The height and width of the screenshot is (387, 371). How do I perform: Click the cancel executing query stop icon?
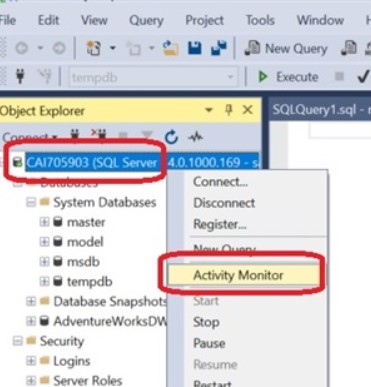tap(339, 77)
